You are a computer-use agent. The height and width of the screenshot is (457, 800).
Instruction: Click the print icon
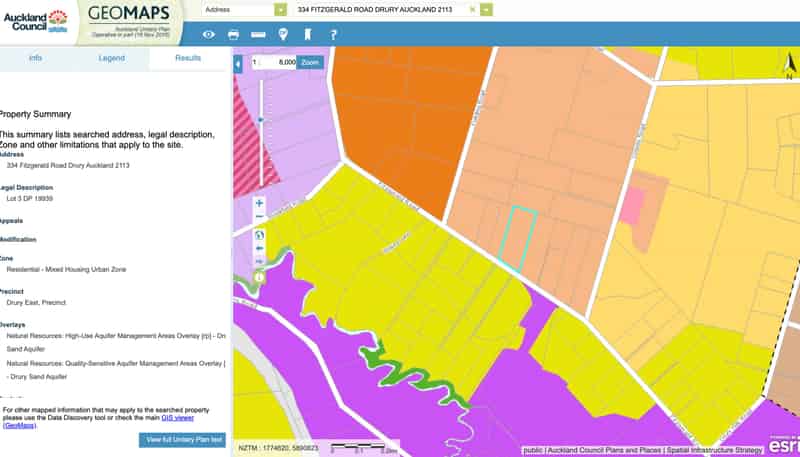point(234,34)
